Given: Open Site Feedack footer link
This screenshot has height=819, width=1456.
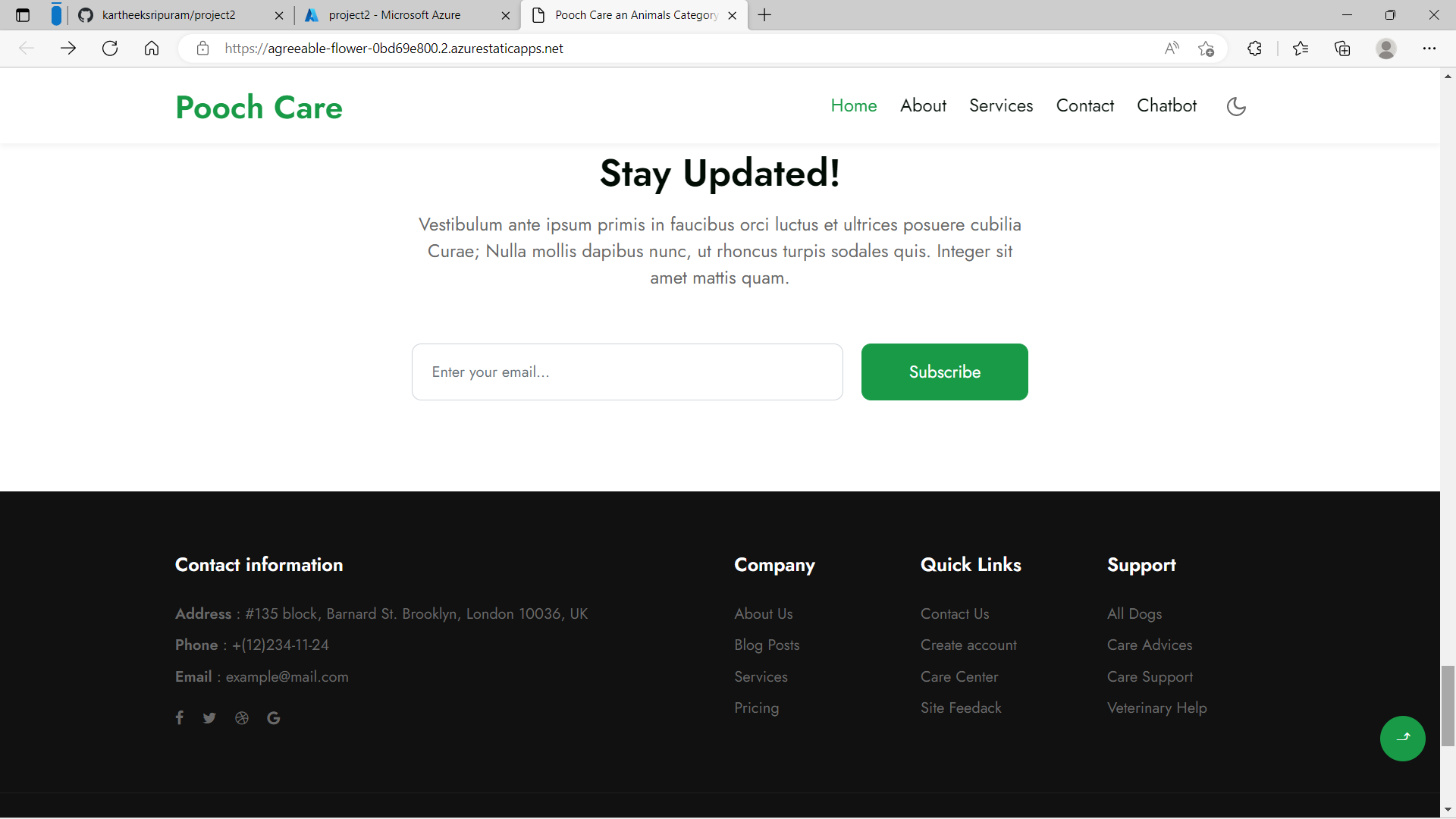Looking at the screenshot, I should 961,708.
